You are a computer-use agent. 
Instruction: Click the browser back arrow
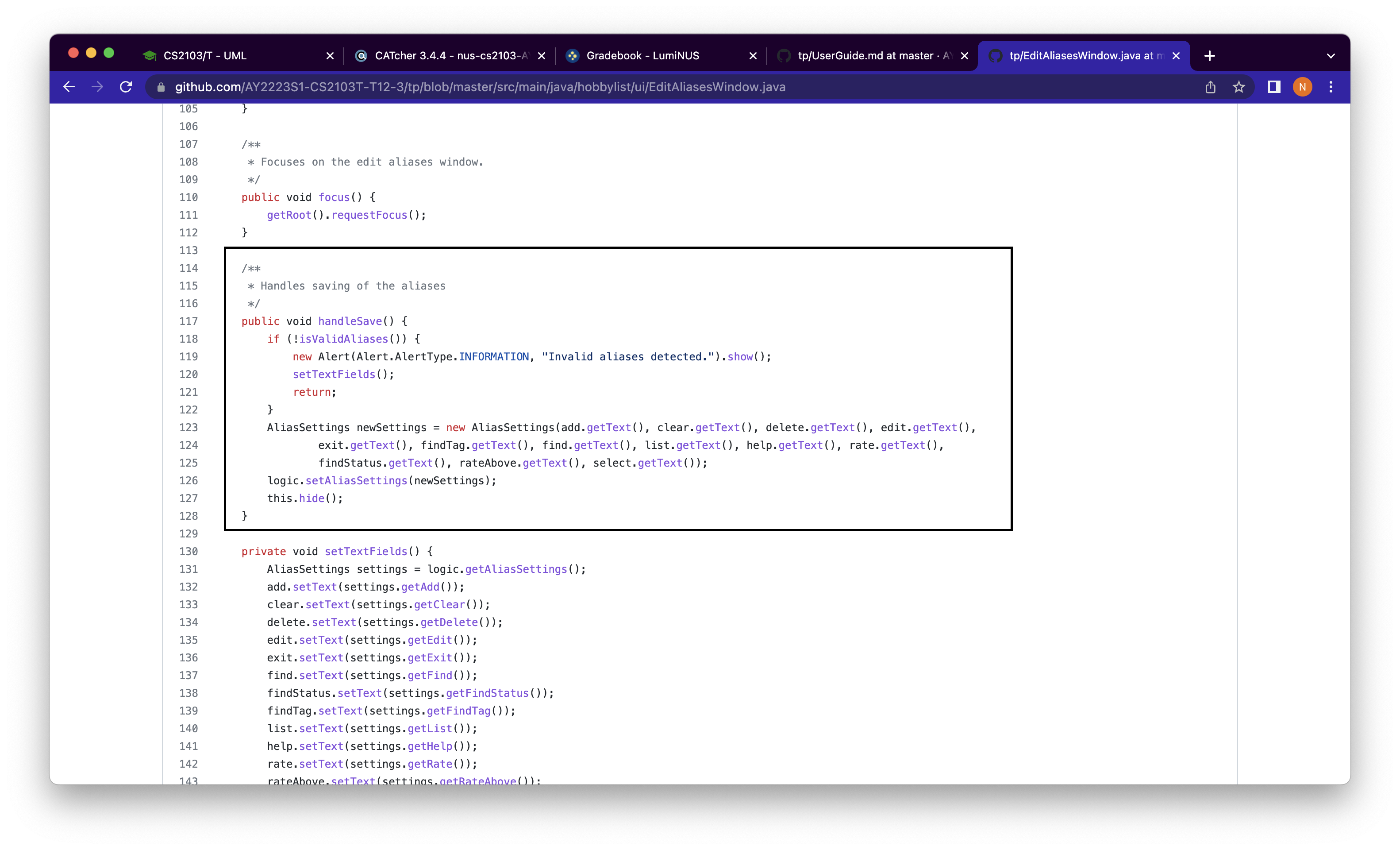tap(69, 87)
